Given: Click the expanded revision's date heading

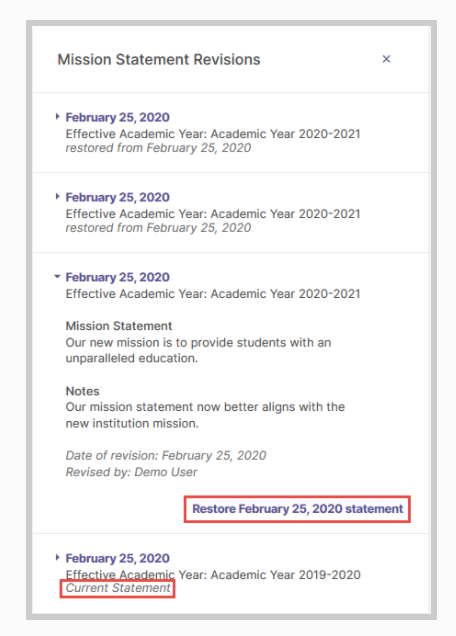Looking at the screenshot, I should click(118, 277).
